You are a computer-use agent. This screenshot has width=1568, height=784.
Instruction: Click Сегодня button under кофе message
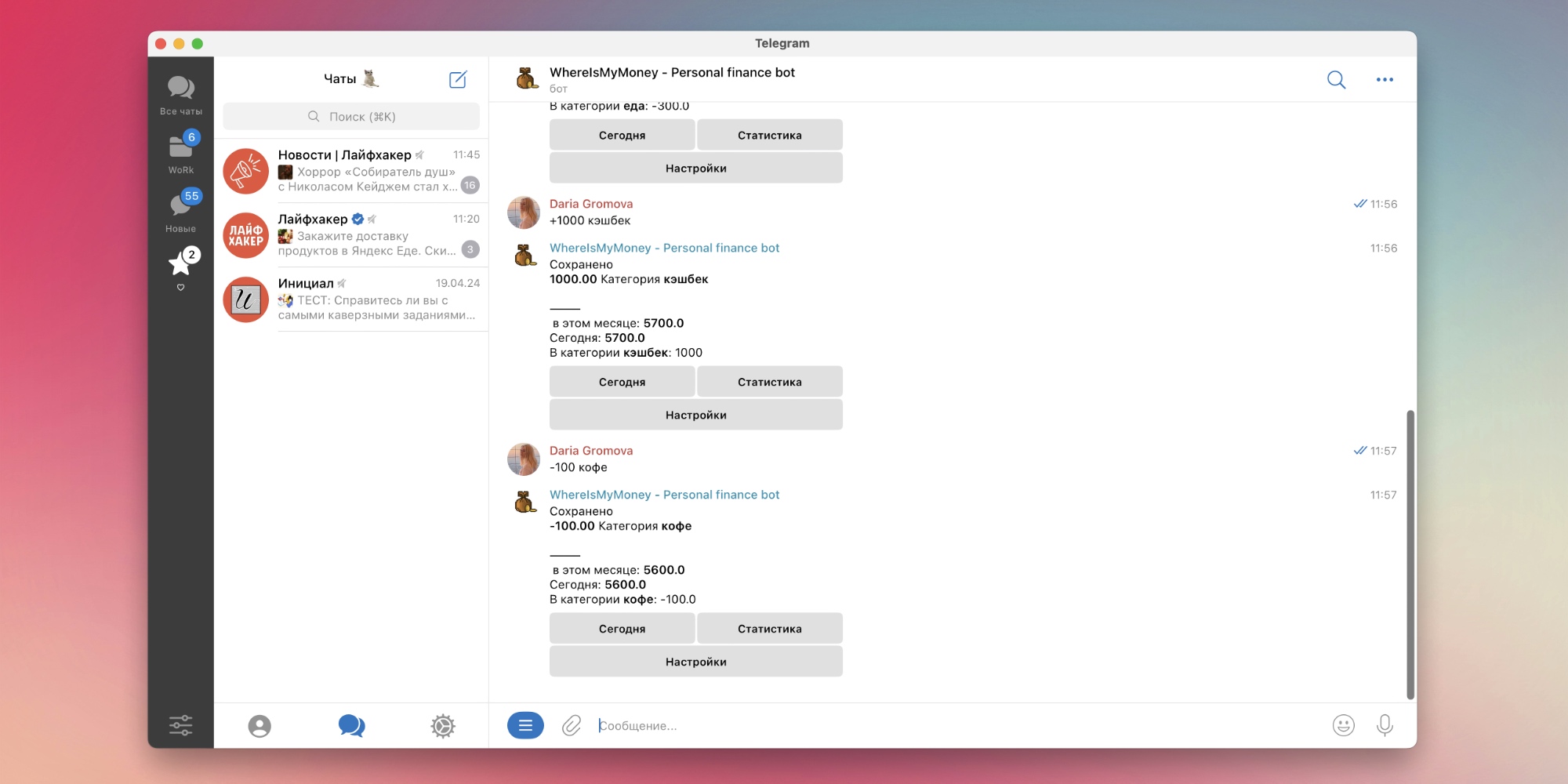622,629
